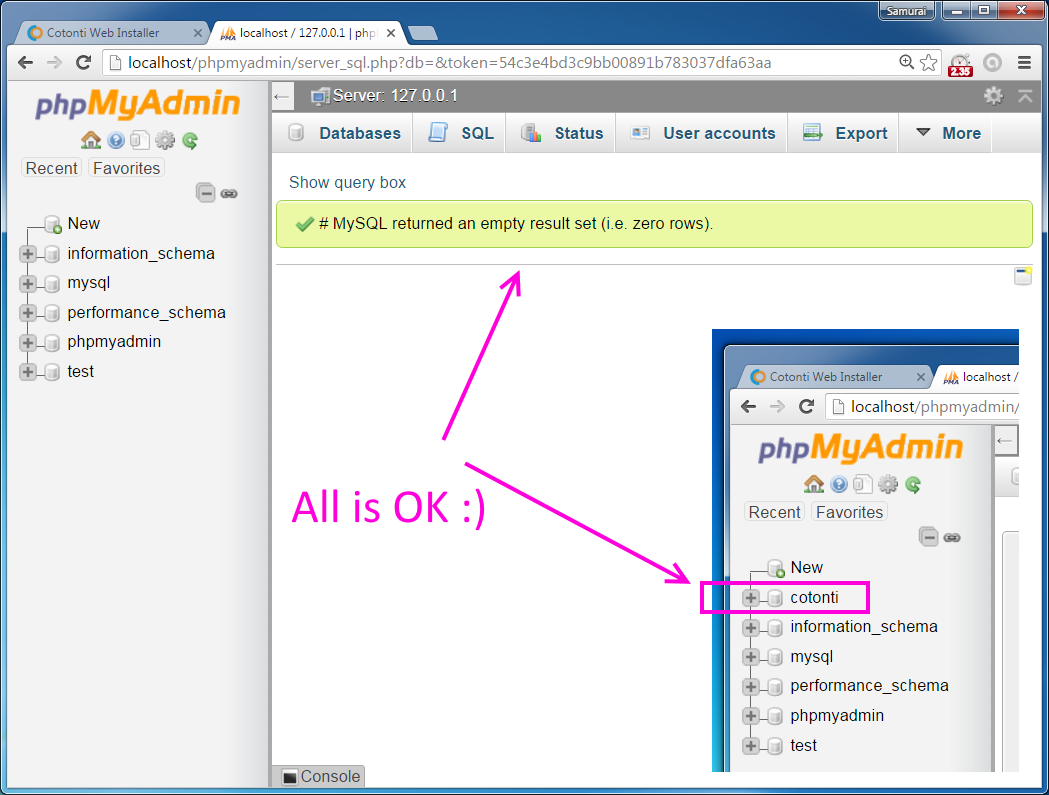Toggle the link with main panel chain icon

(x=229, y=194)
